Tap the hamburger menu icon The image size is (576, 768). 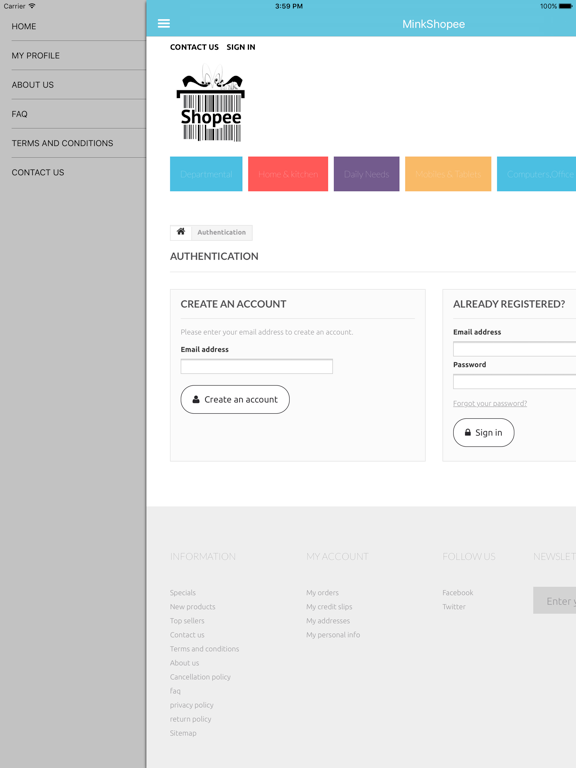coord(164,24)
